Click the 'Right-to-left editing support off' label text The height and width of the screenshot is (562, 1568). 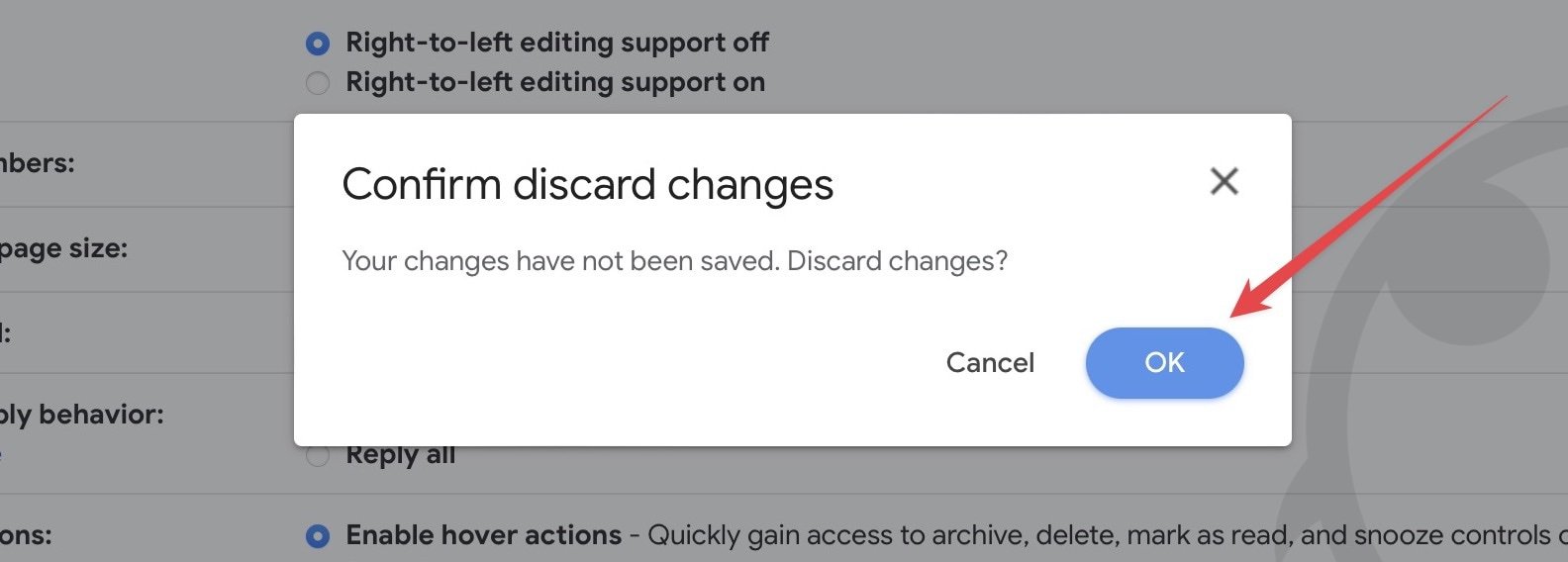point(556,43)
